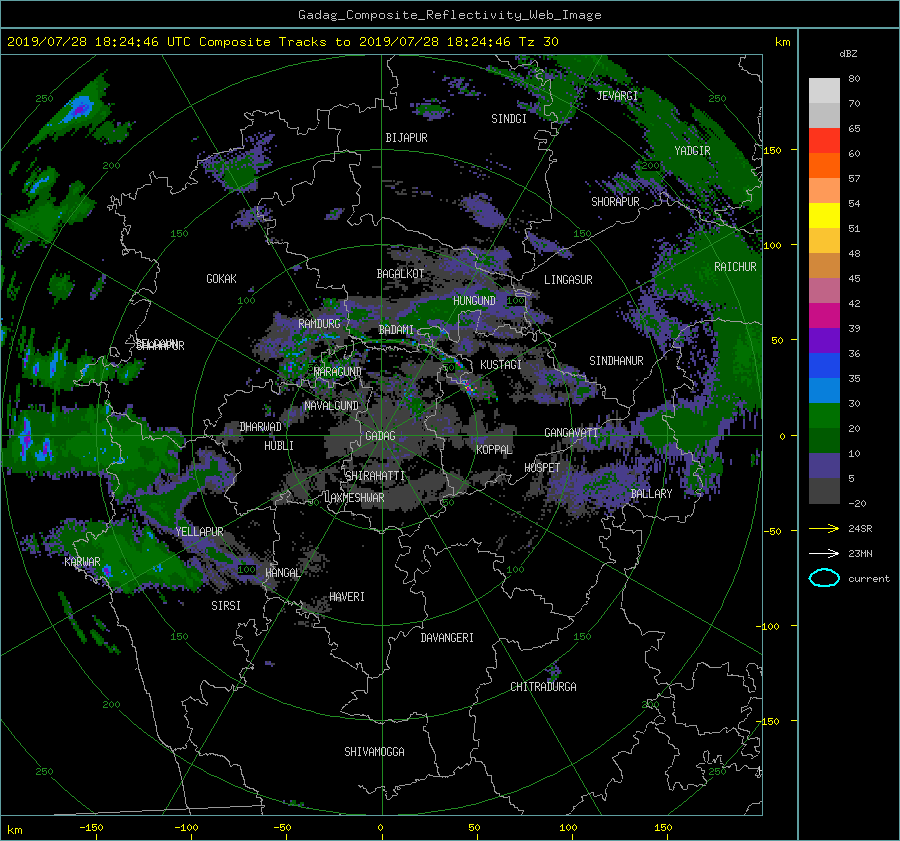Click the NAVALGUND city label
Viewport: 900px width, 841px height.
pyautogui.click(x=331, y=406)
